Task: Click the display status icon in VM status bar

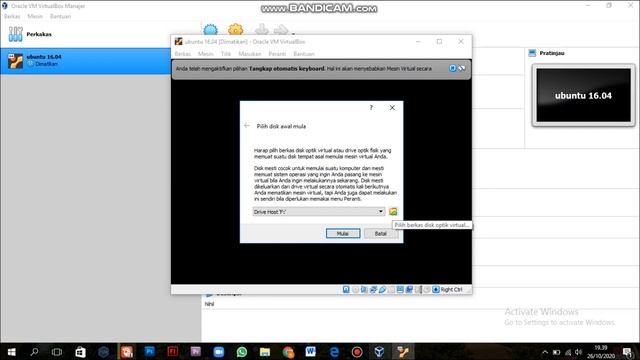Action: [x=400, y=289]
